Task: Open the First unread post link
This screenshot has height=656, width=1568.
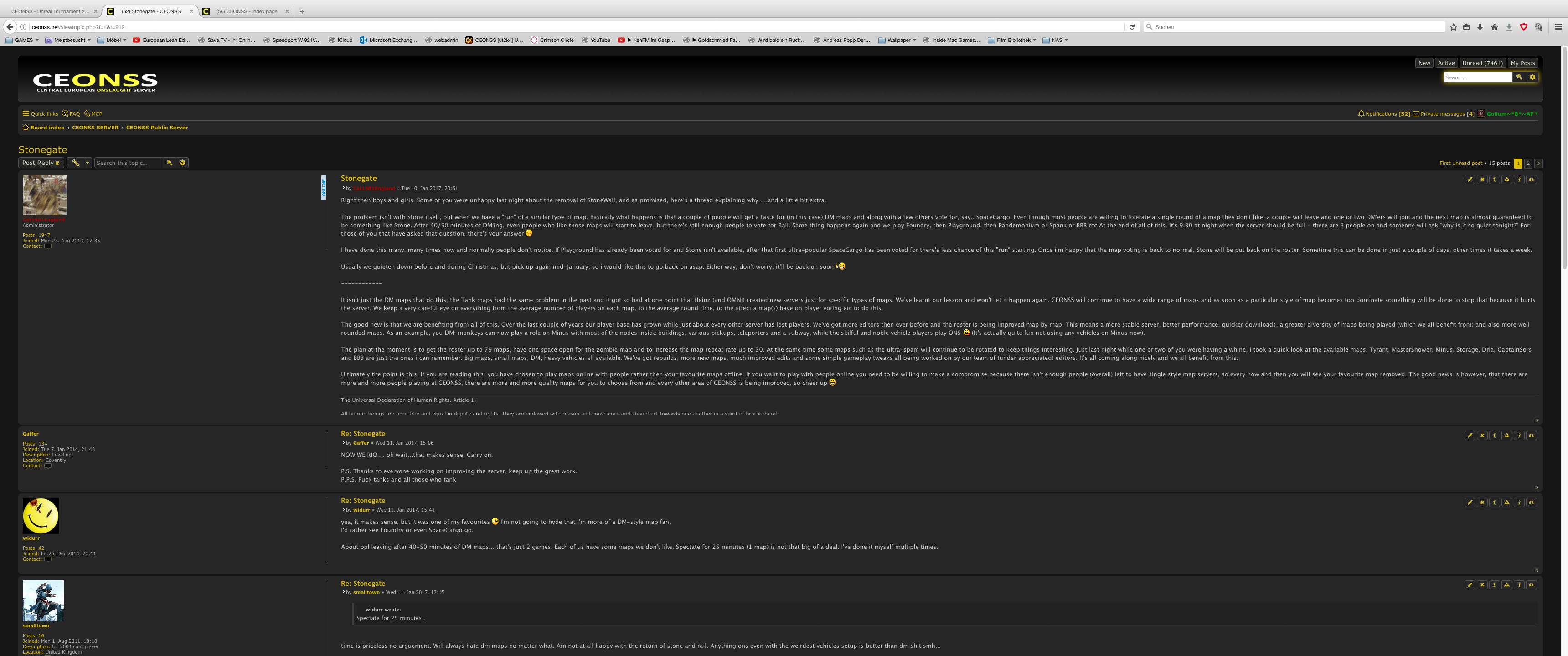Action: [1460, 163]
